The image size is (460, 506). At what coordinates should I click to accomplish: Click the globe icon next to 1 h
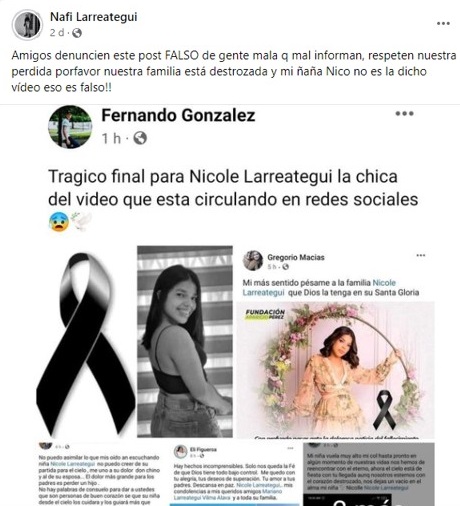tap(140, 138)
